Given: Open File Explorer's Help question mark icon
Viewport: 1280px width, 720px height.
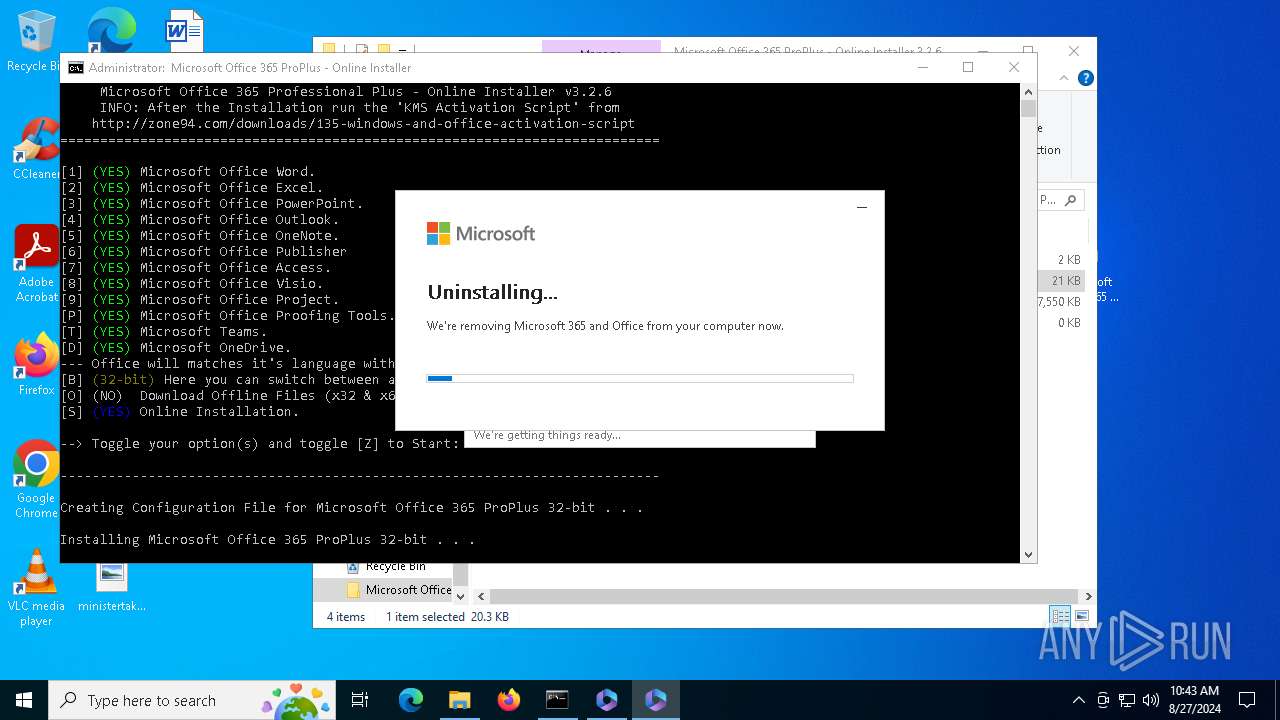Looking at the screenshot, I should pos(1086,78).
